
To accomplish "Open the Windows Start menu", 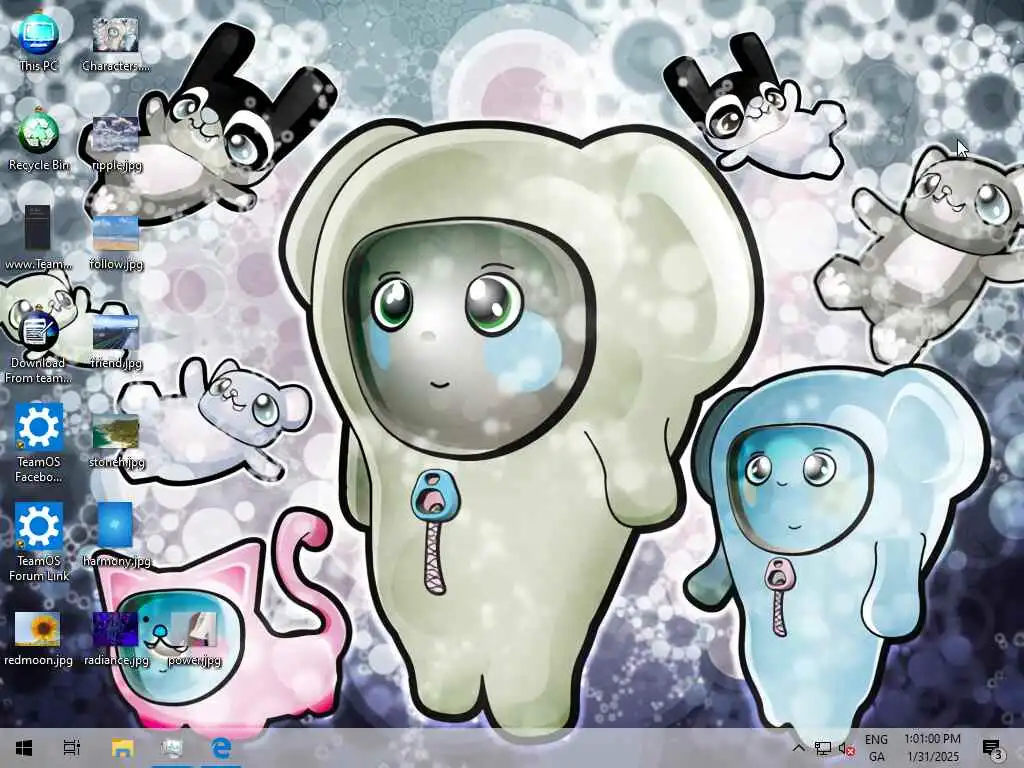I will (x=24, y=748).
